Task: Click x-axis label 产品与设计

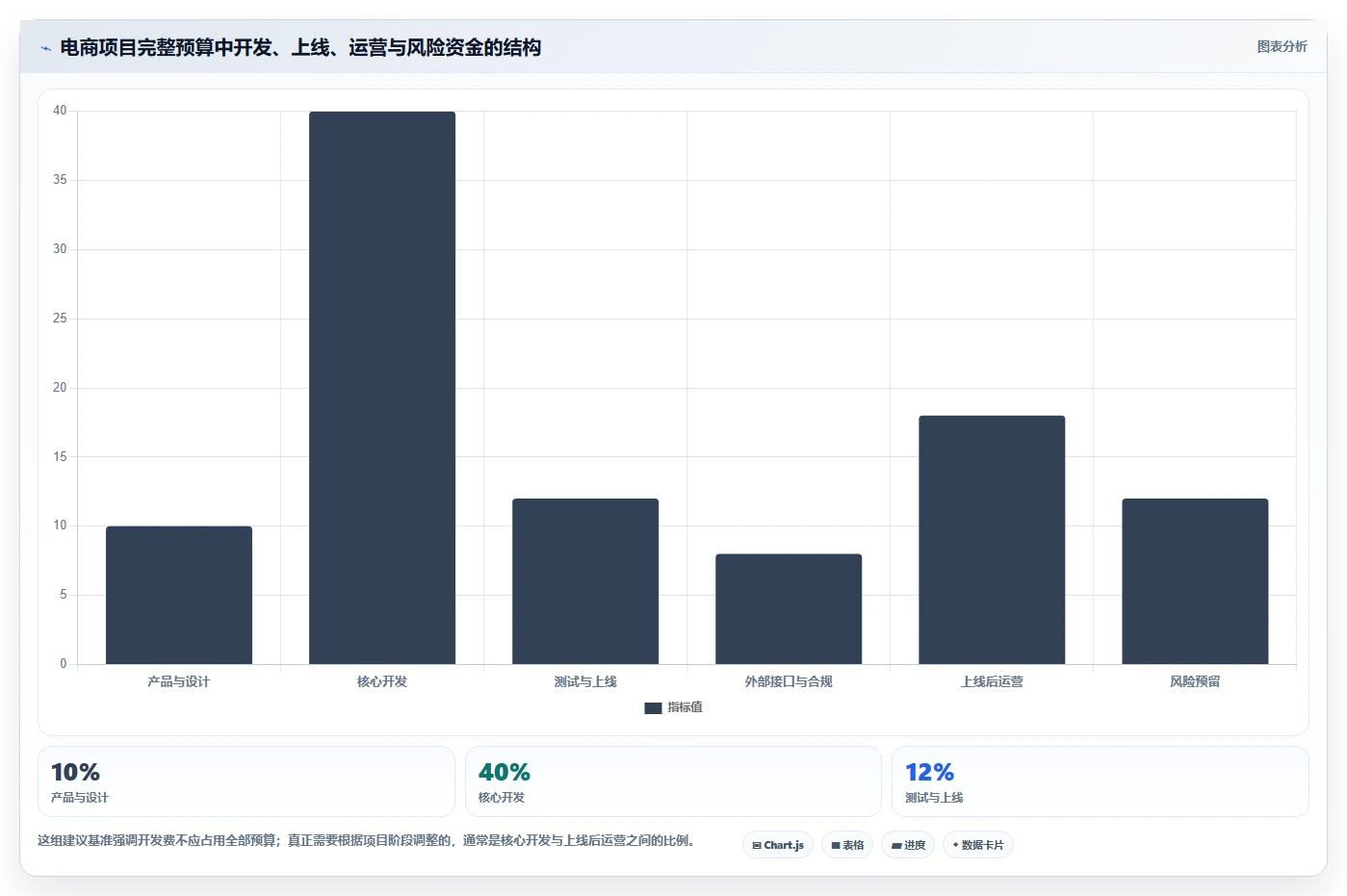Action: pyautogui.click(x=179, y=681)
